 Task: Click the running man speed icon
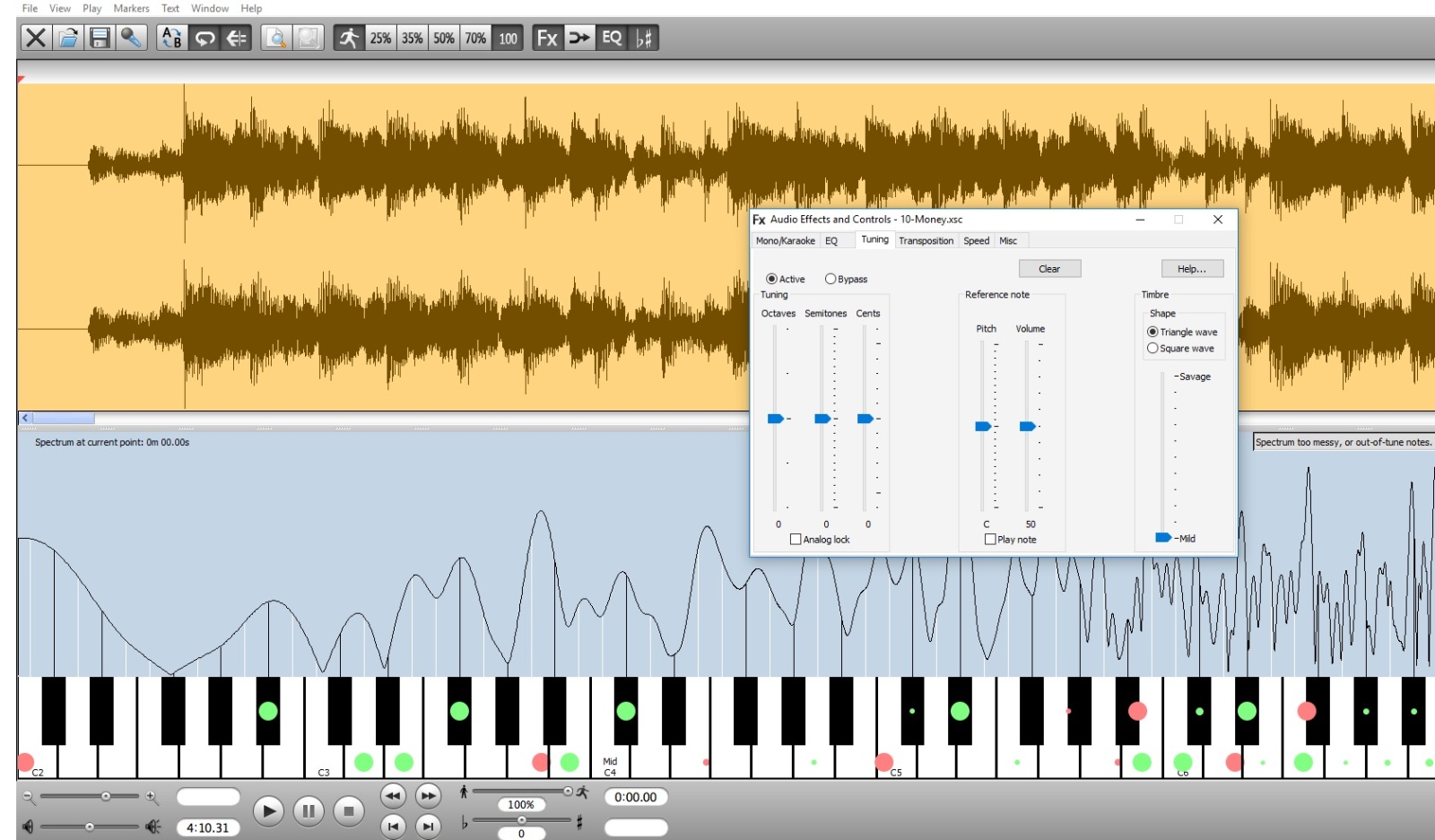click(x=349, y=38)
